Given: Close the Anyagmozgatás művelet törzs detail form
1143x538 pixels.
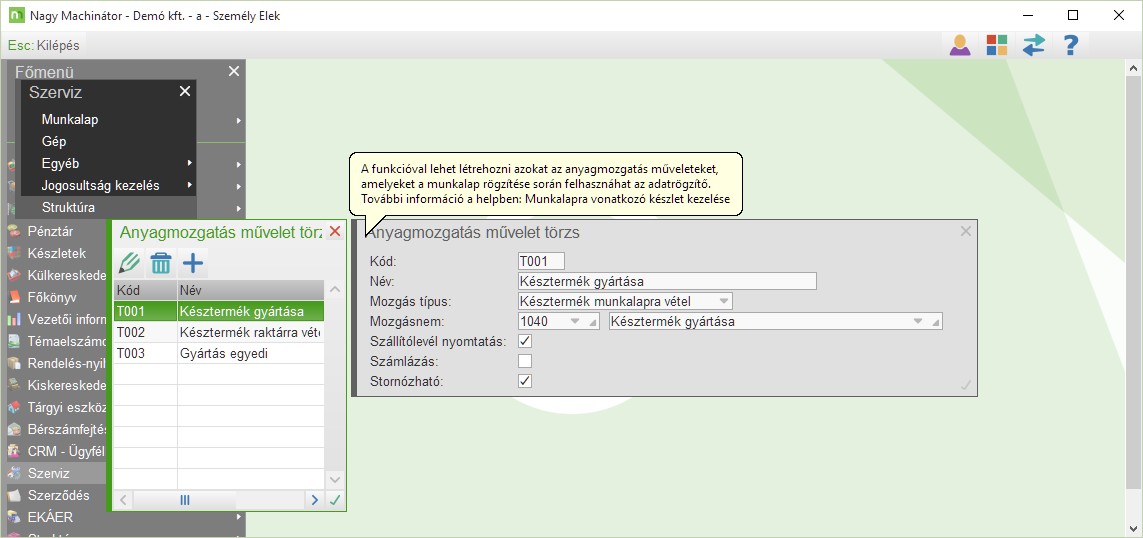Looking at the screenshot, I should pyautogui.click(x=966, y=232).
